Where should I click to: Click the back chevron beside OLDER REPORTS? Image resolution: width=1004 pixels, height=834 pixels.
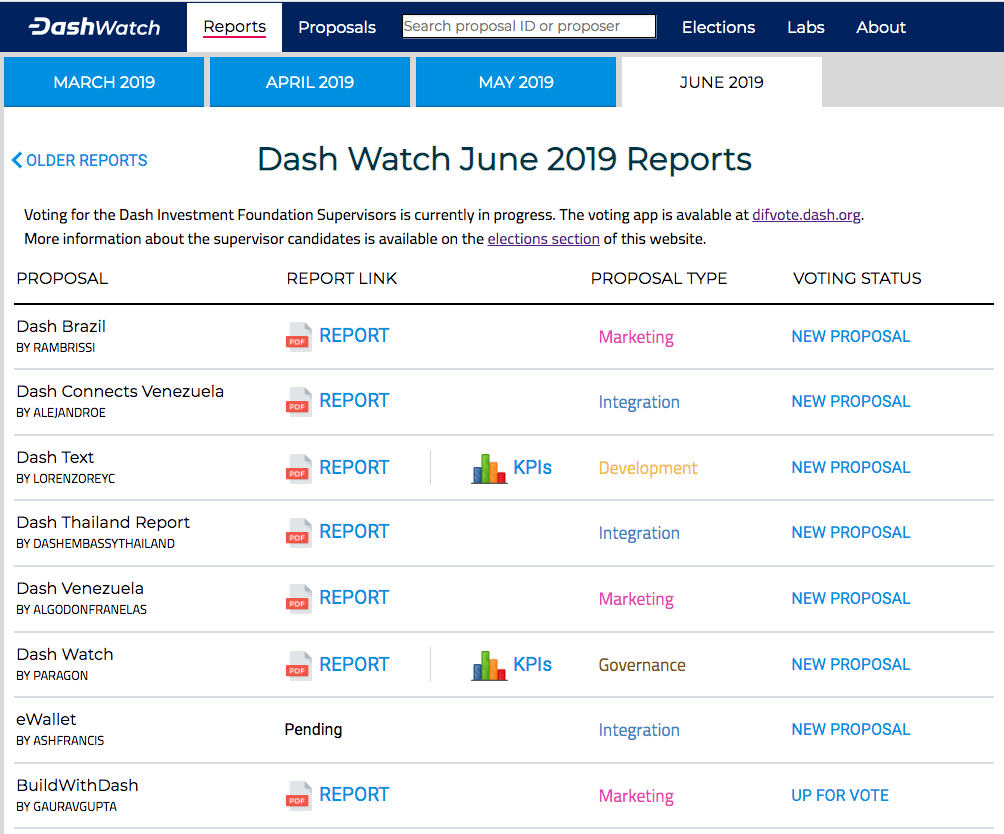(15, 160)
